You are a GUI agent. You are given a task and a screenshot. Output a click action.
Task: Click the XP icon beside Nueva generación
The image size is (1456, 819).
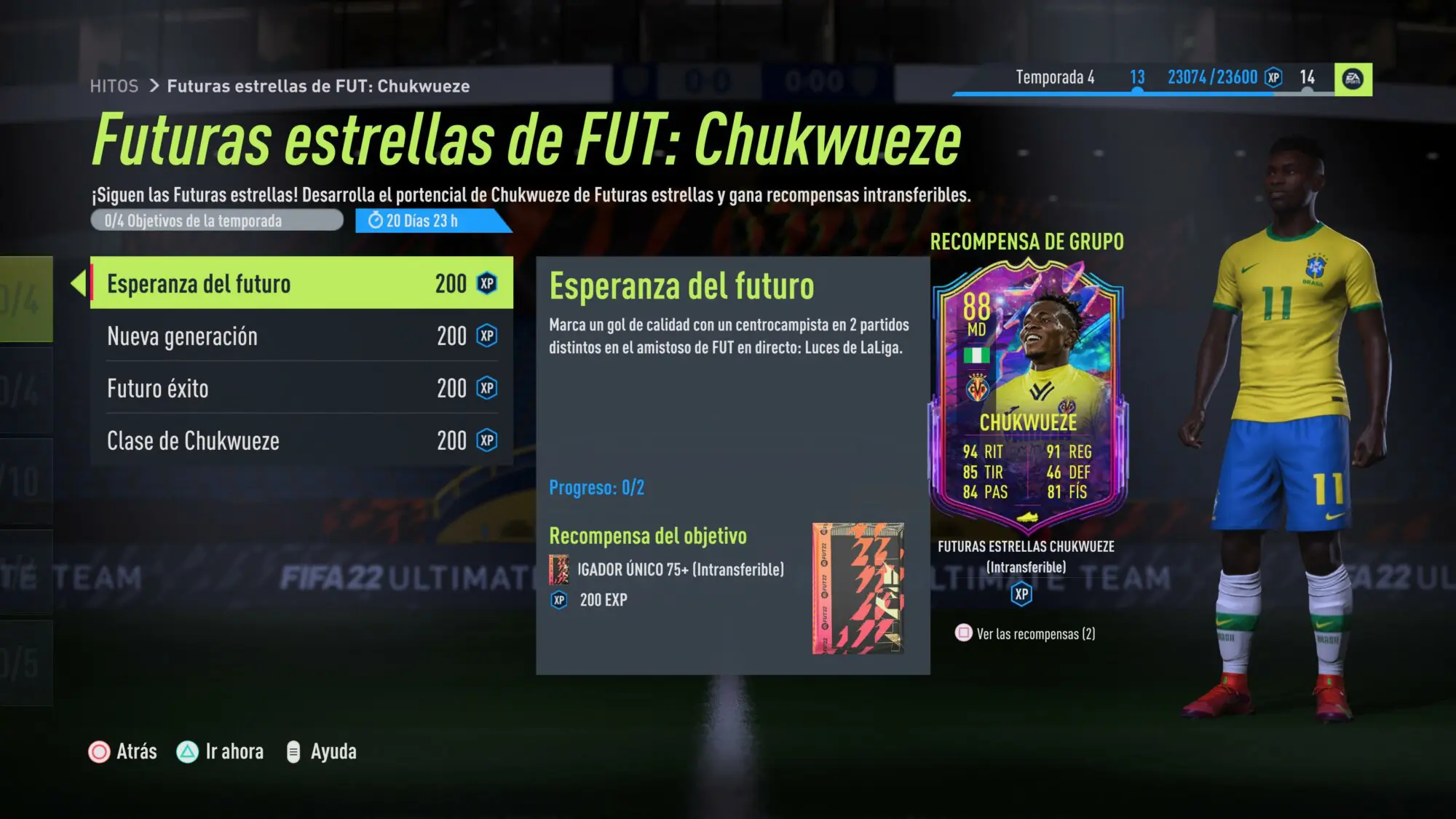[487, 336]
